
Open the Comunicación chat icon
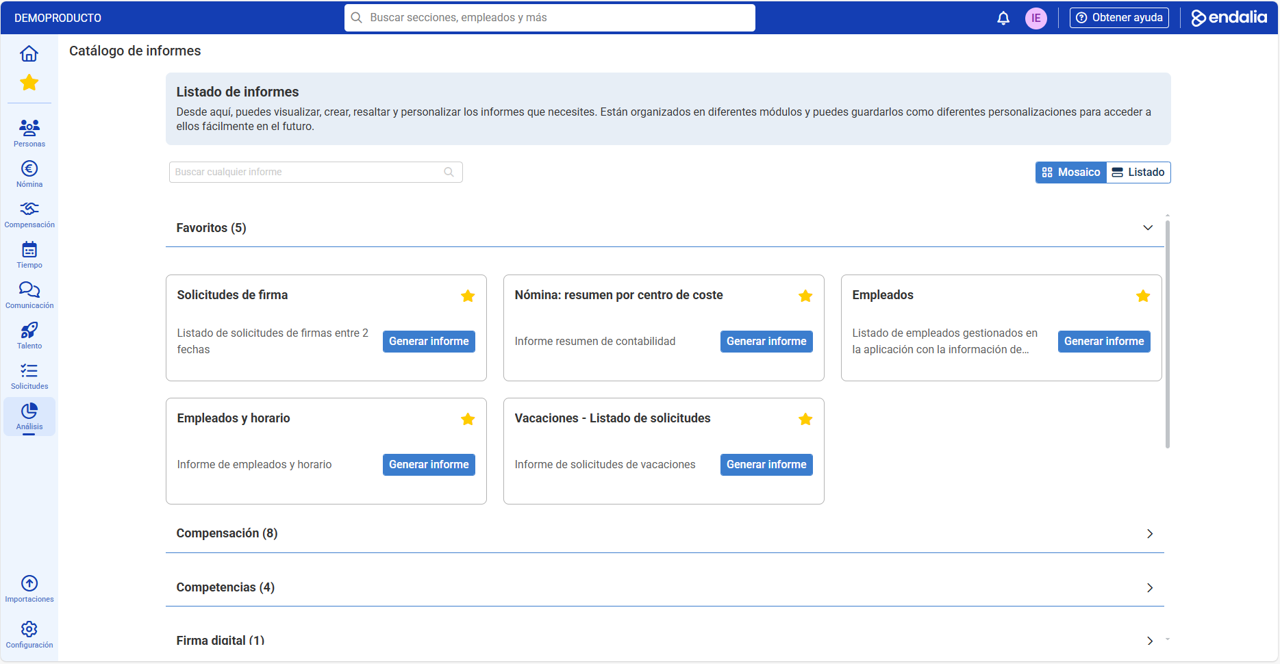29,290
